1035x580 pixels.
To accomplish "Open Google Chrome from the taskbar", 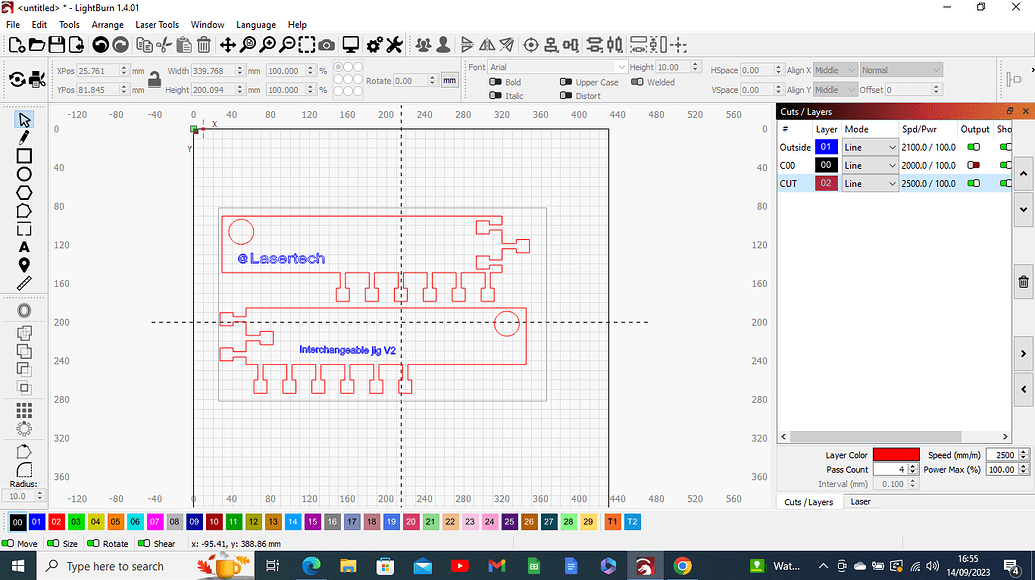I will [682, 565].
